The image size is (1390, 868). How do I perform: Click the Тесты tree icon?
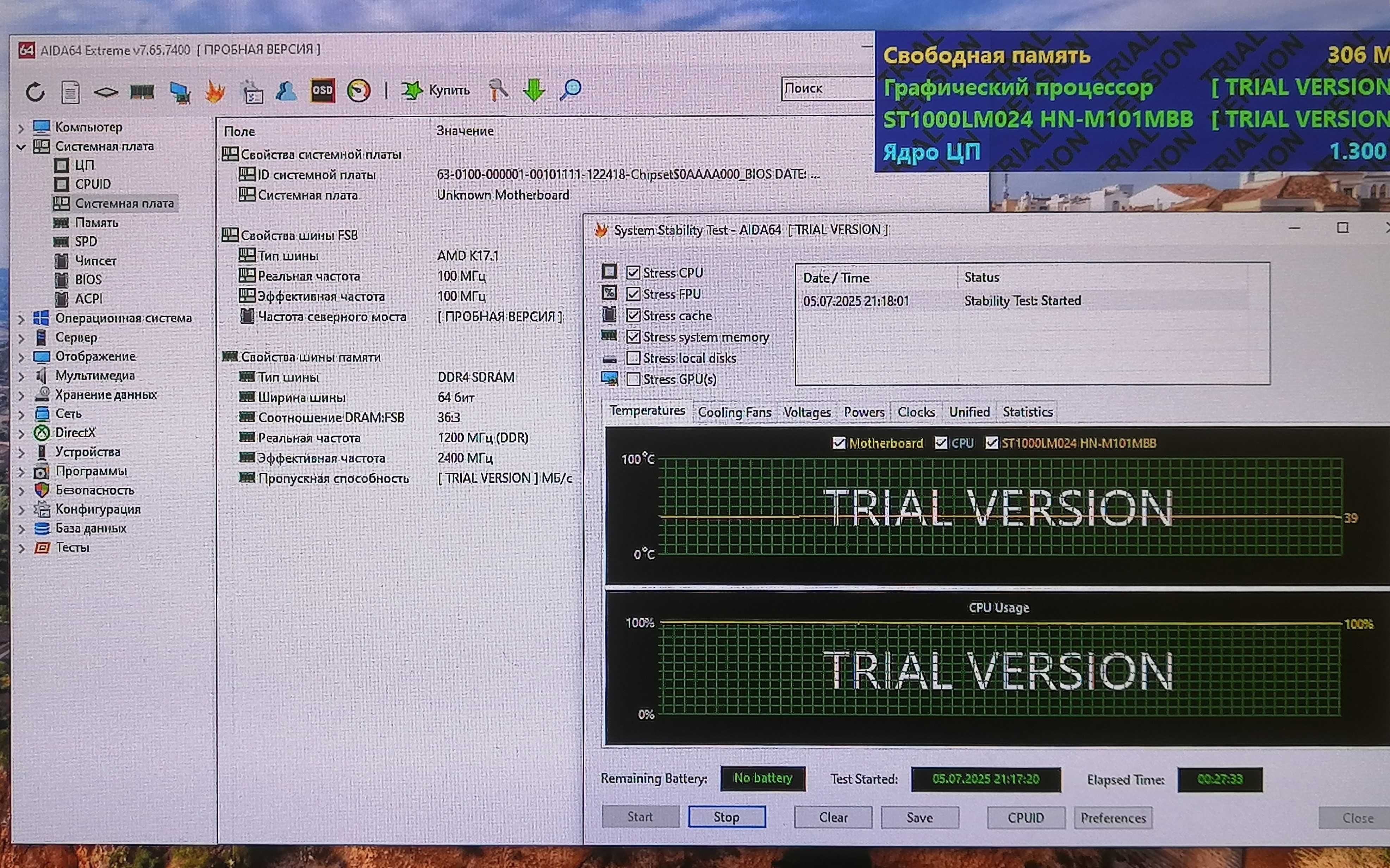pos(41,548)
